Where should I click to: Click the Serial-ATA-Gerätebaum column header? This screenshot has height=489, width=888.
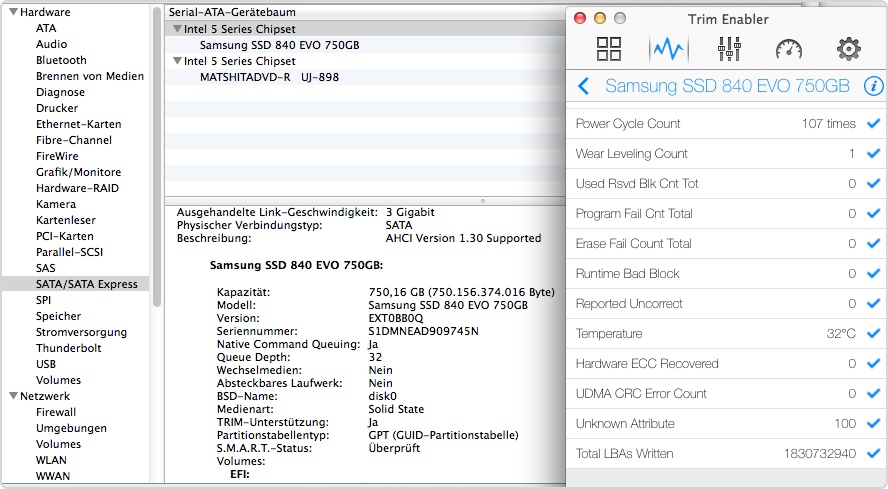231,11
